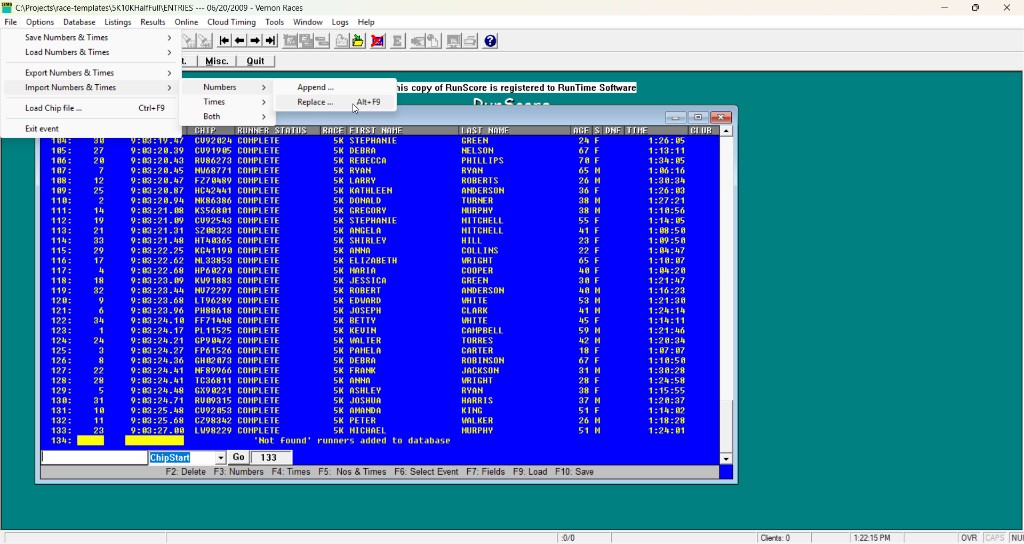
Task: Click the first-record arrow toolbar icon
Action: (x=225, y=40)
